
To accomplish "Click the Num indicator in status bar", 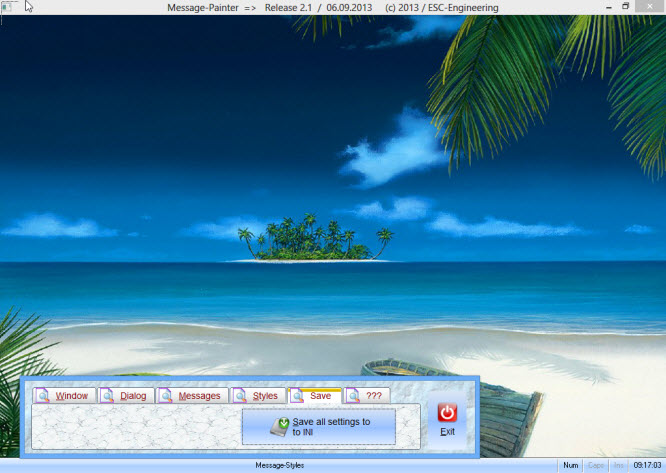I will pyautogui.click(x=570, y=466).
